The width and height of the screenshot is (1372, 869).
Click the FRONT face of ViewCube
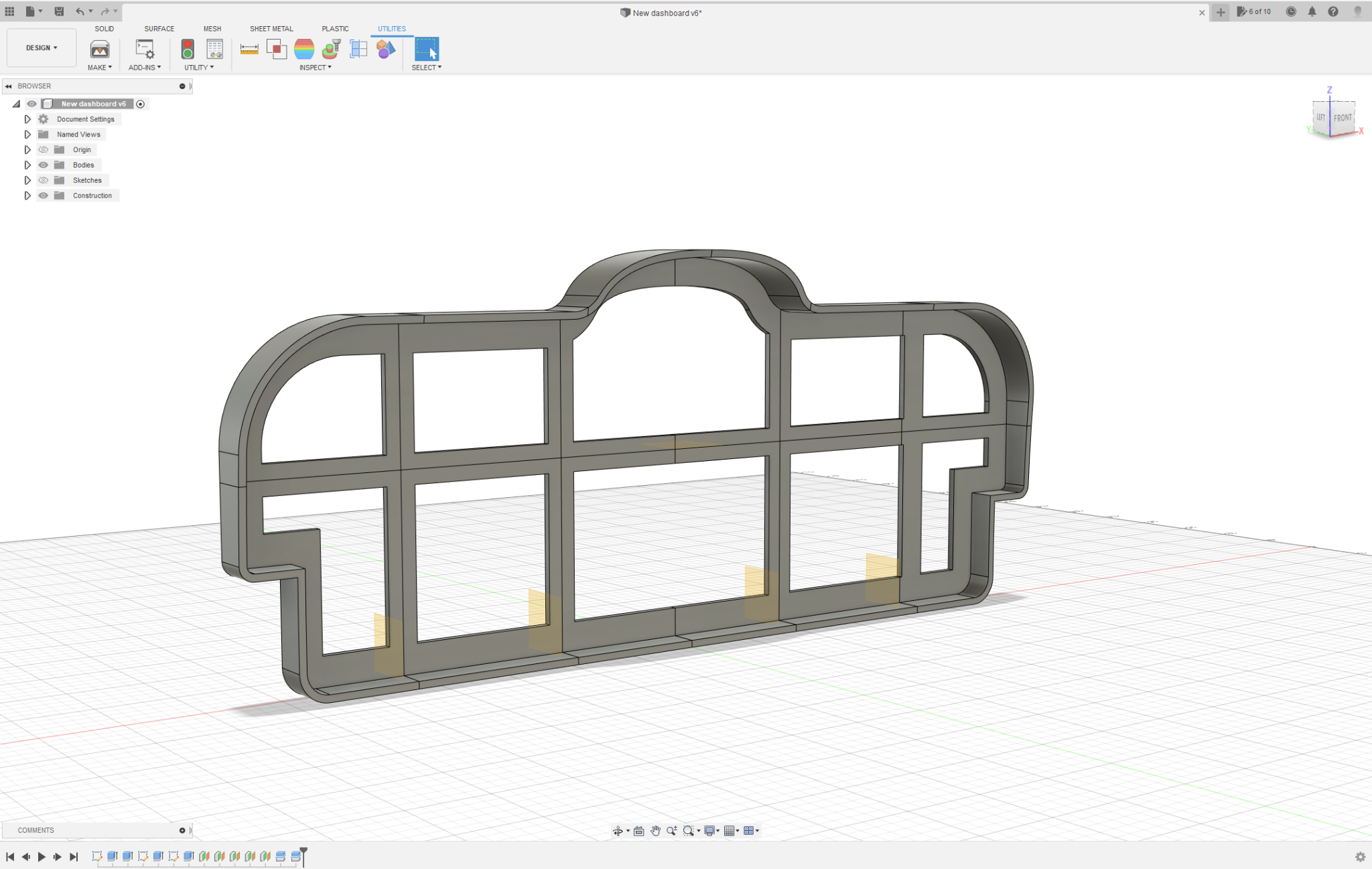coord(1342,118)
